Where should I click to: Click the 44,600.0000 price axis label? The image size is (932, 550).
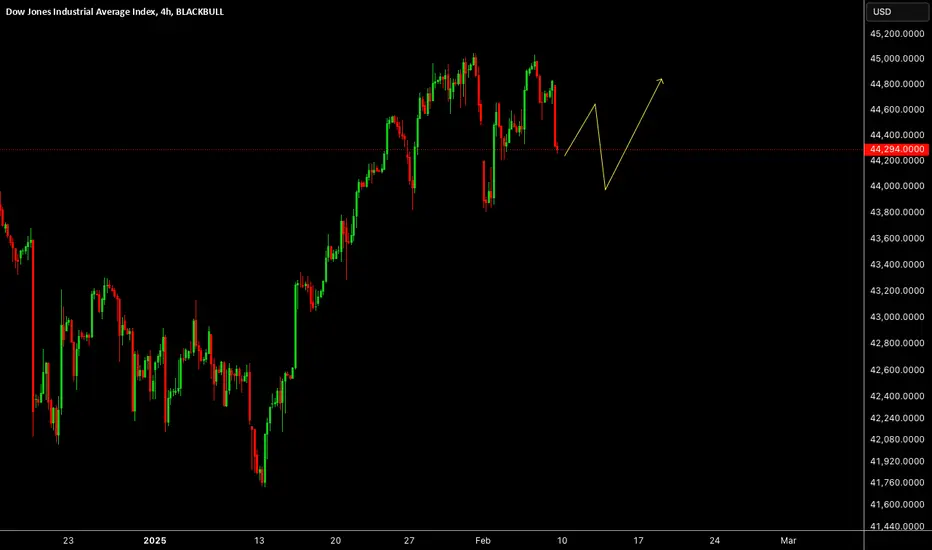tap(897, 109)
